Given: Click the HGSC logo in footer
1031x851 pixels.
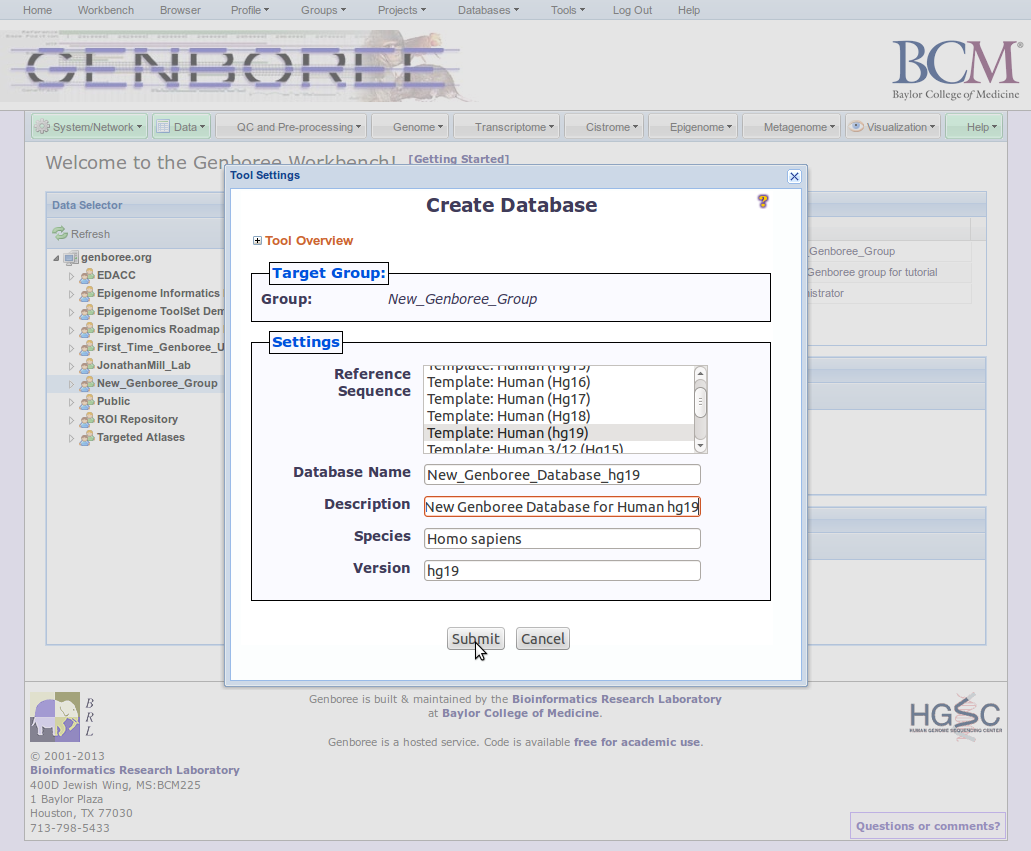Looking at the screenshot, I should click(x=954, y=715).
